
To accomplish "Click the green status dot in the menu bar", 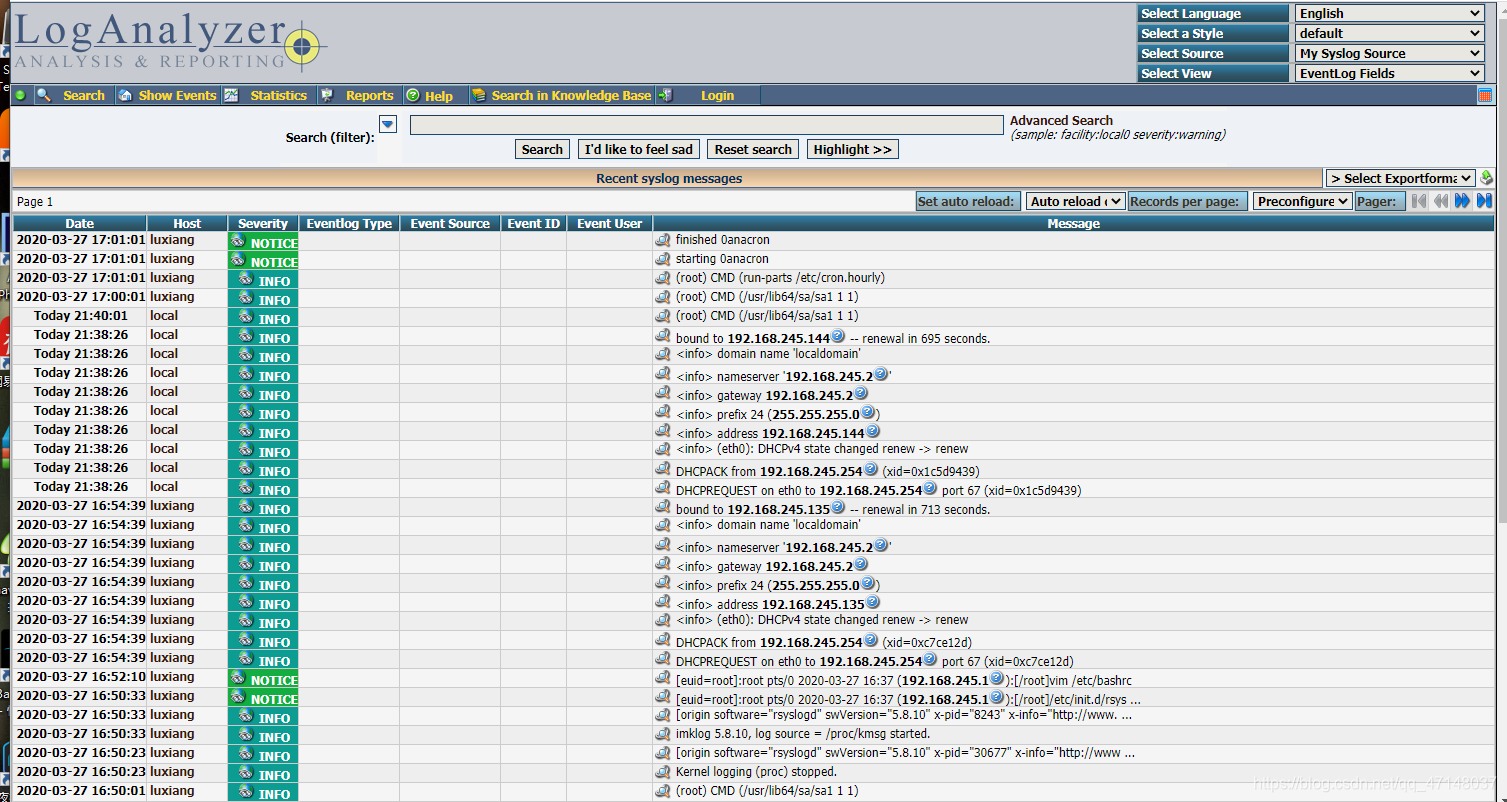I will coord(20,95).
